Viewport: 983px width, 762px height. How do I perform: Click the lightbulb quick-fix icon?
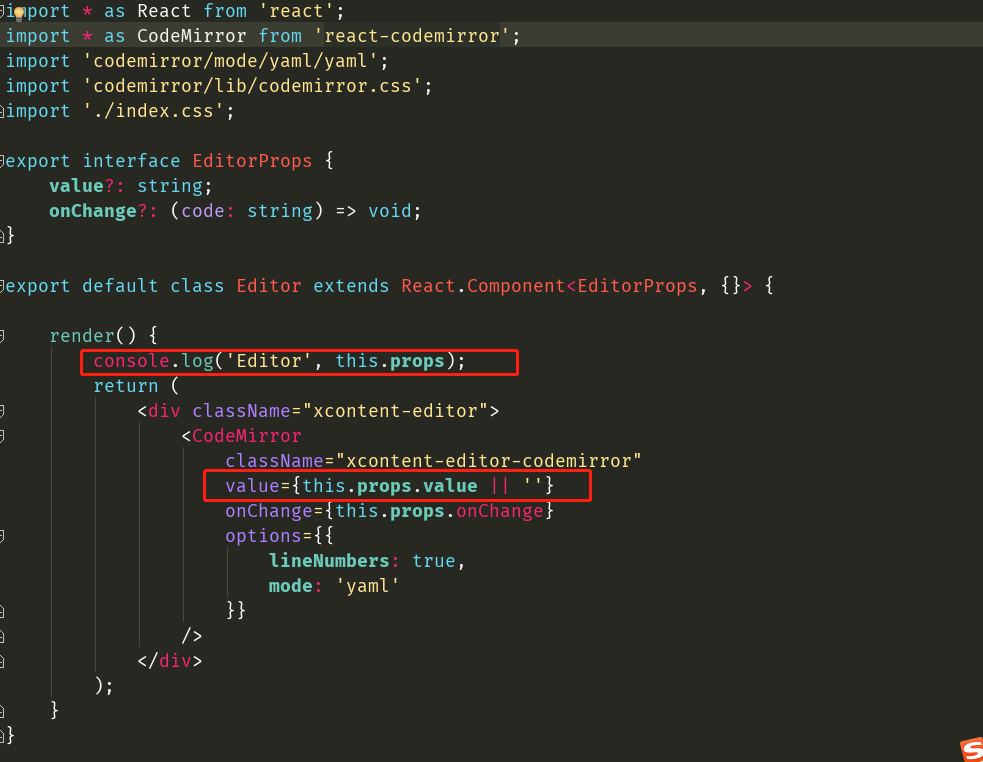pos(19,13)
